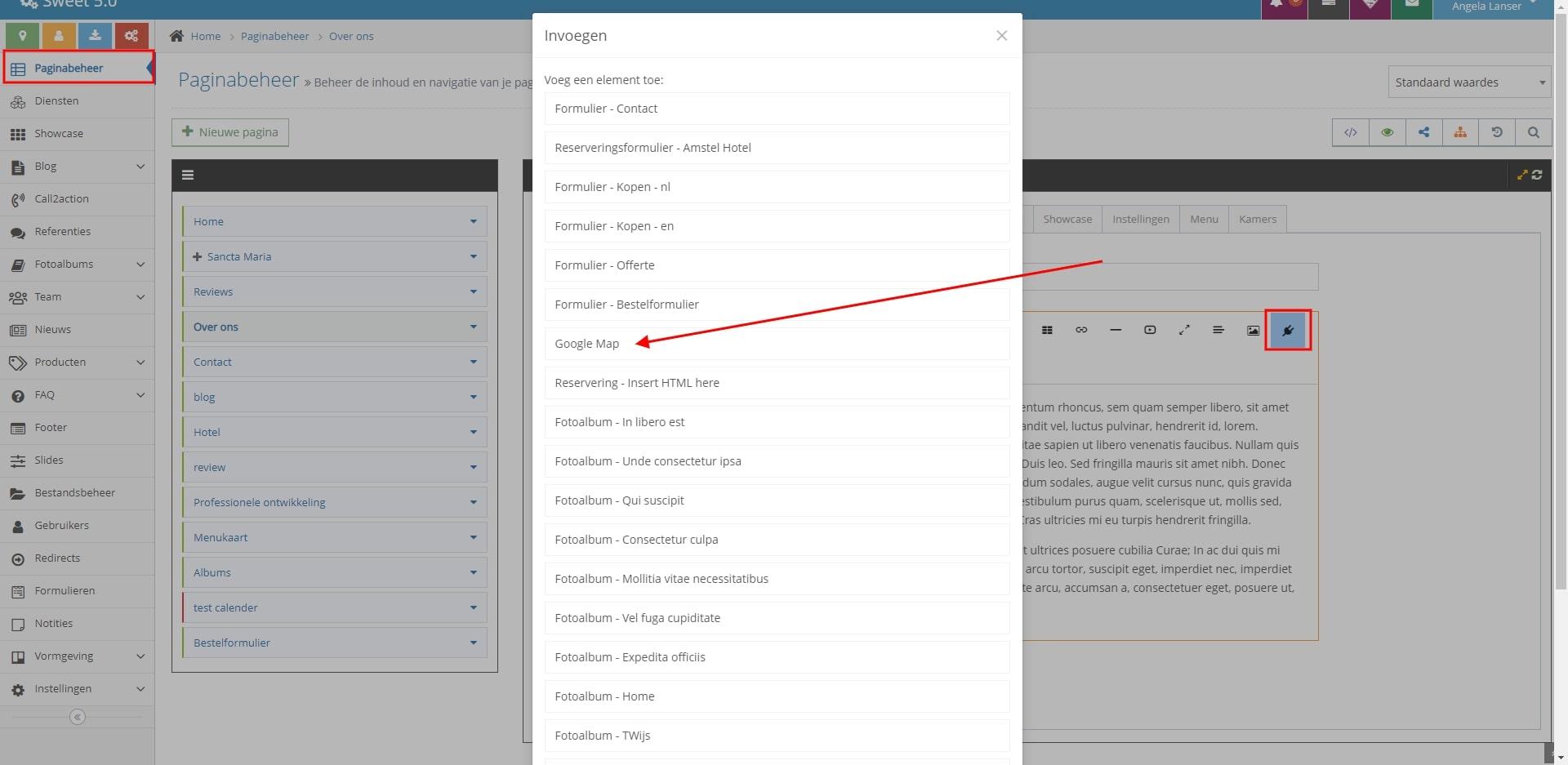This screenshot has width=1568, height=765.
Task: Click the video embed icon in editor
Action: (1150, 330)
